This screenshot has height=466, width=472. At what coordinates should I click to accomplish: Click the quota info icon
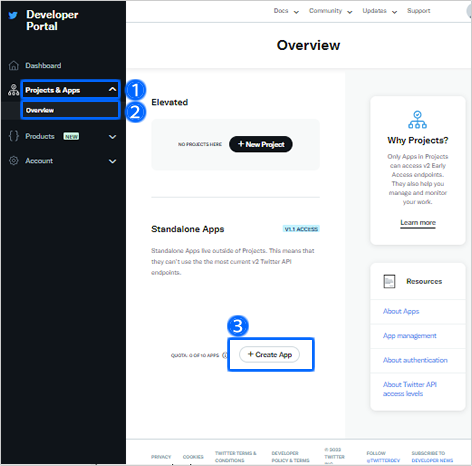click(x=225, y=355)
